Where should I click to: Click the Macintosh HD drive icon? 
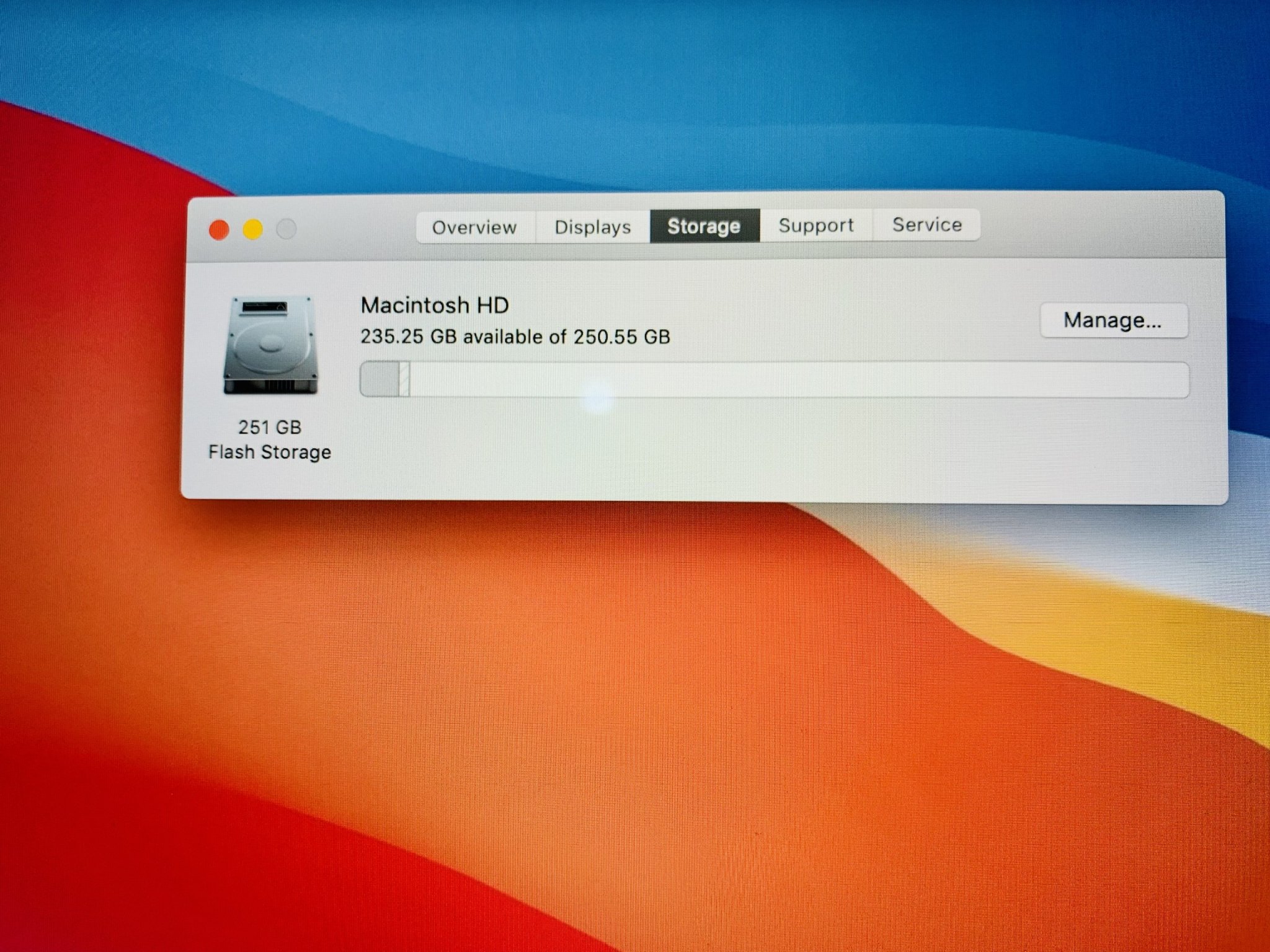click(270, 345)
